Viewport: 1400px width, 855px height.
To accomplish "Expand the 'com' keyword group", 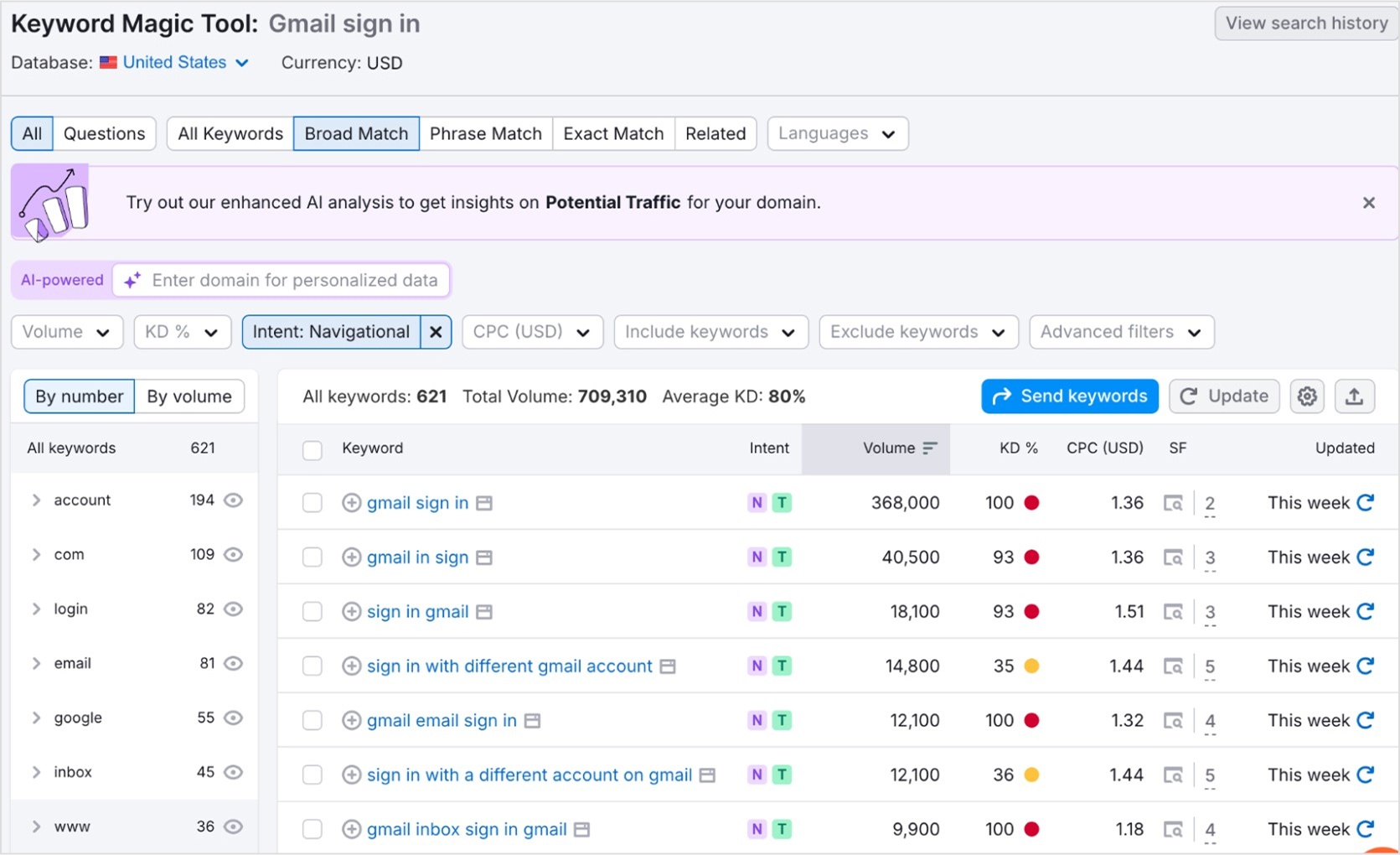I will tap(36, 555).
